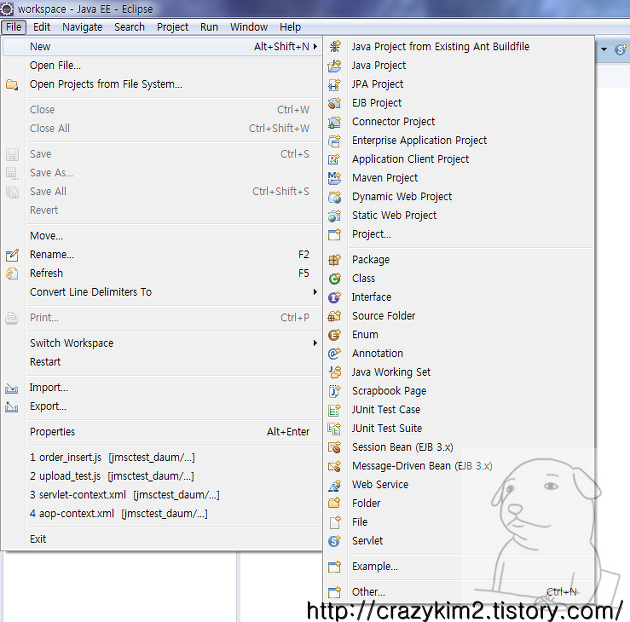Select Folder in New submenu
Screen dimensions: 630x622
pyautogui.click(x=459, y=503)
